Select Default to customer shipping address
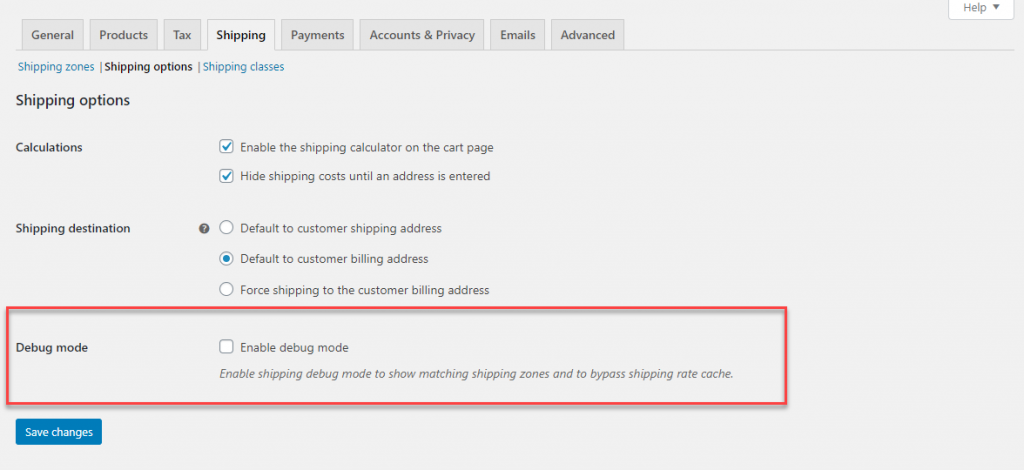This screenshot has width=1024, height=470. 227,228
